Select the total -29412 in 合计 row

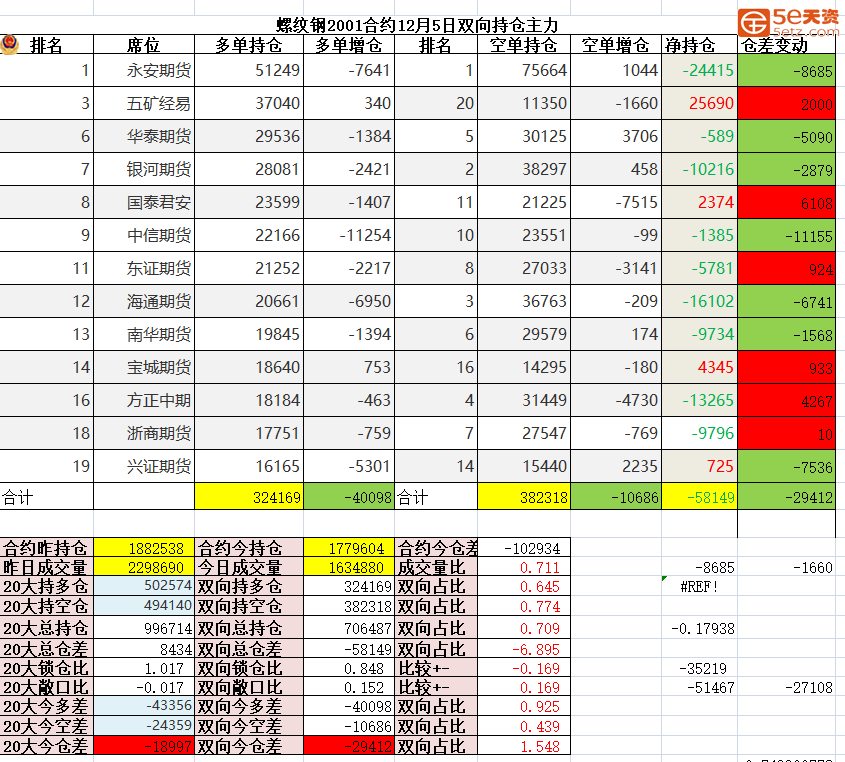[x=786, y=496]
